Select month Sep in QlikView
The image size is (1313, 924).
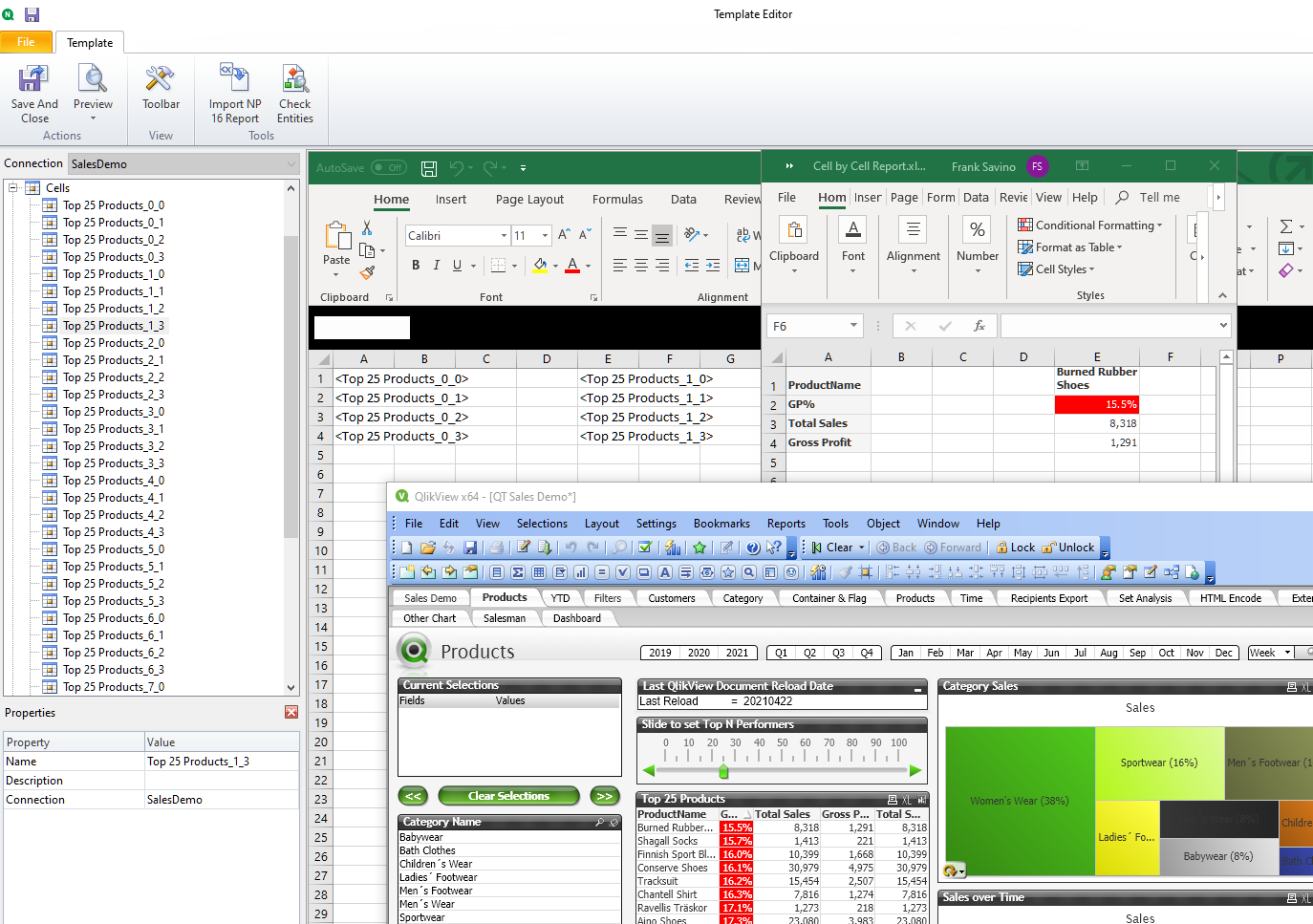pyautogui.click(x=1137, y=653)
